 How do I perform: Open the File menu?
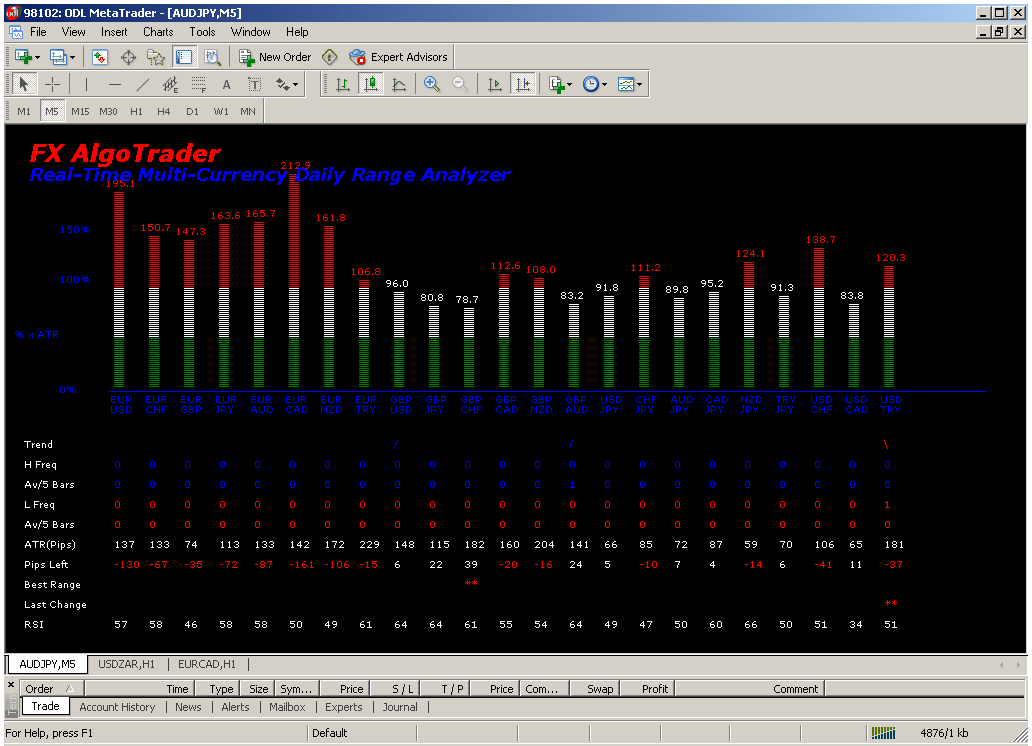38,32
